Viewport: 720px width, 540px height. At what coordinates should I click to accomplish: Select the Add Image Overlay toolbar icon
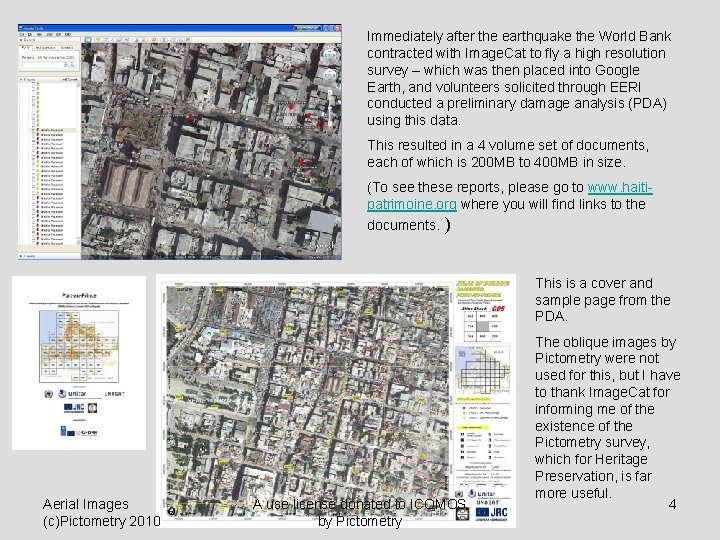coord(119,40)
